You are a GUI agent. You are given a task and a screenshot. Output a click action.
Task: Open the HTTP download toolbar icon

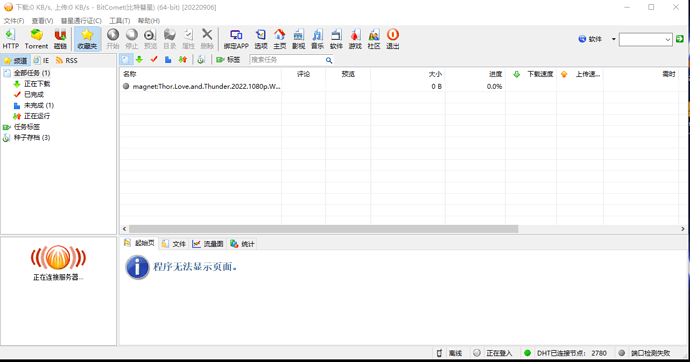click(11, 39)
